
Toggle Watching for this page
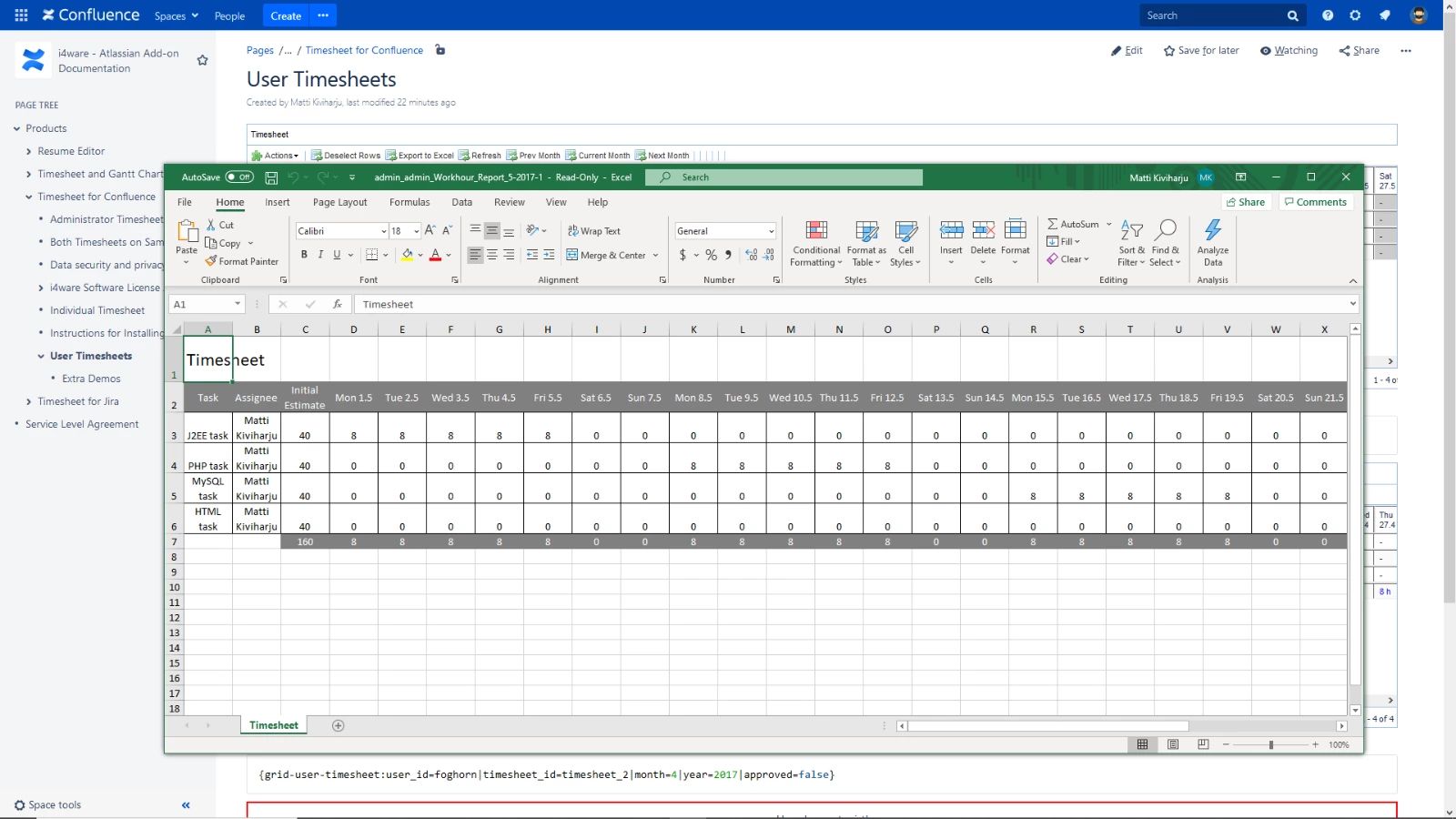point(1289,51)
